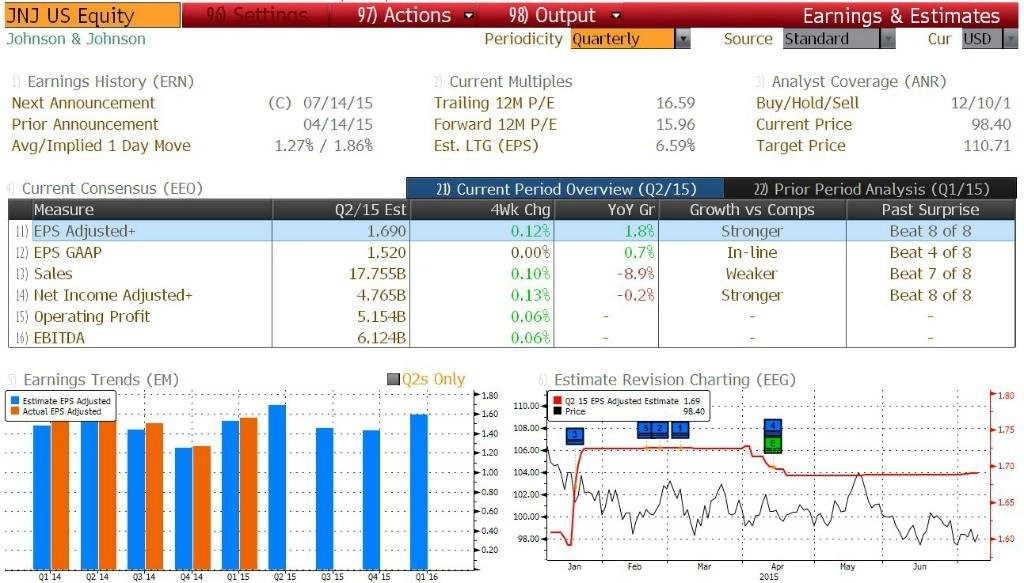Image resolution: width=1024 pixels, height=583 pixels.
Task: Open the 98) Output menu
Action: 552,16
